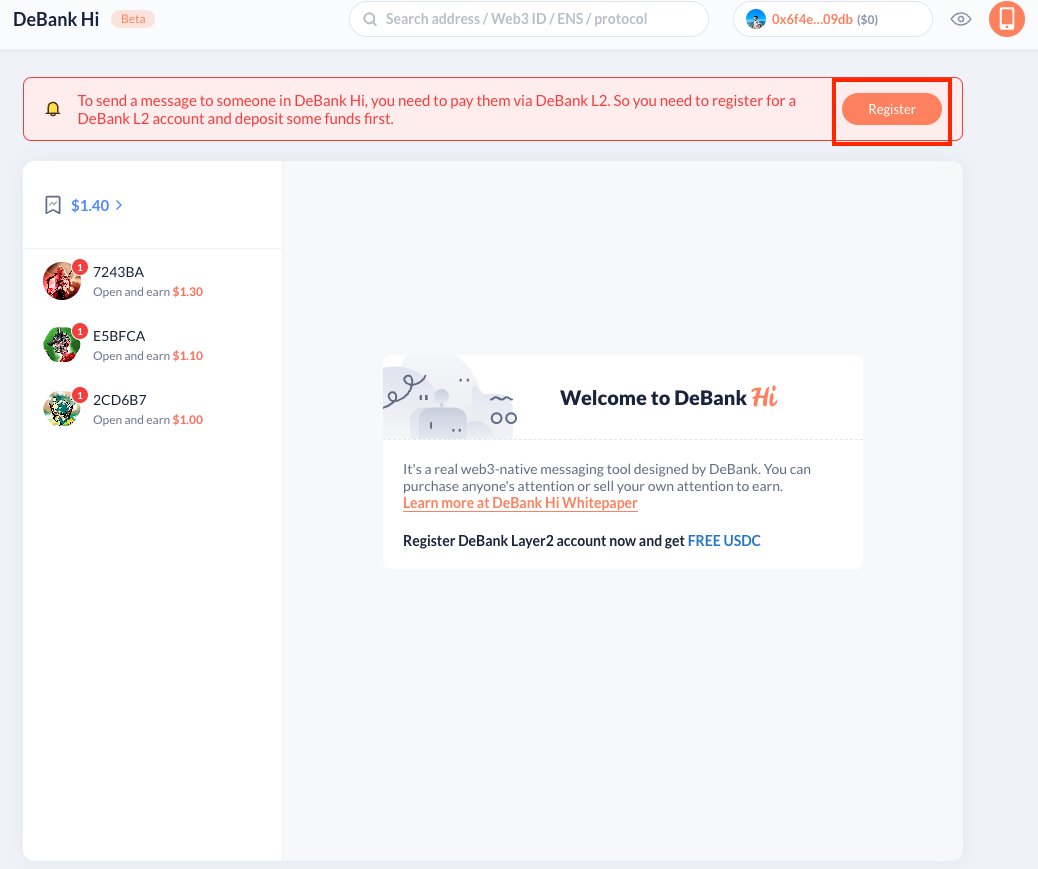Open Learn more at DeBank Hi Whitepaper
Image resolution: width=1038 pixels, height=869 pixels.
(520, 503)
